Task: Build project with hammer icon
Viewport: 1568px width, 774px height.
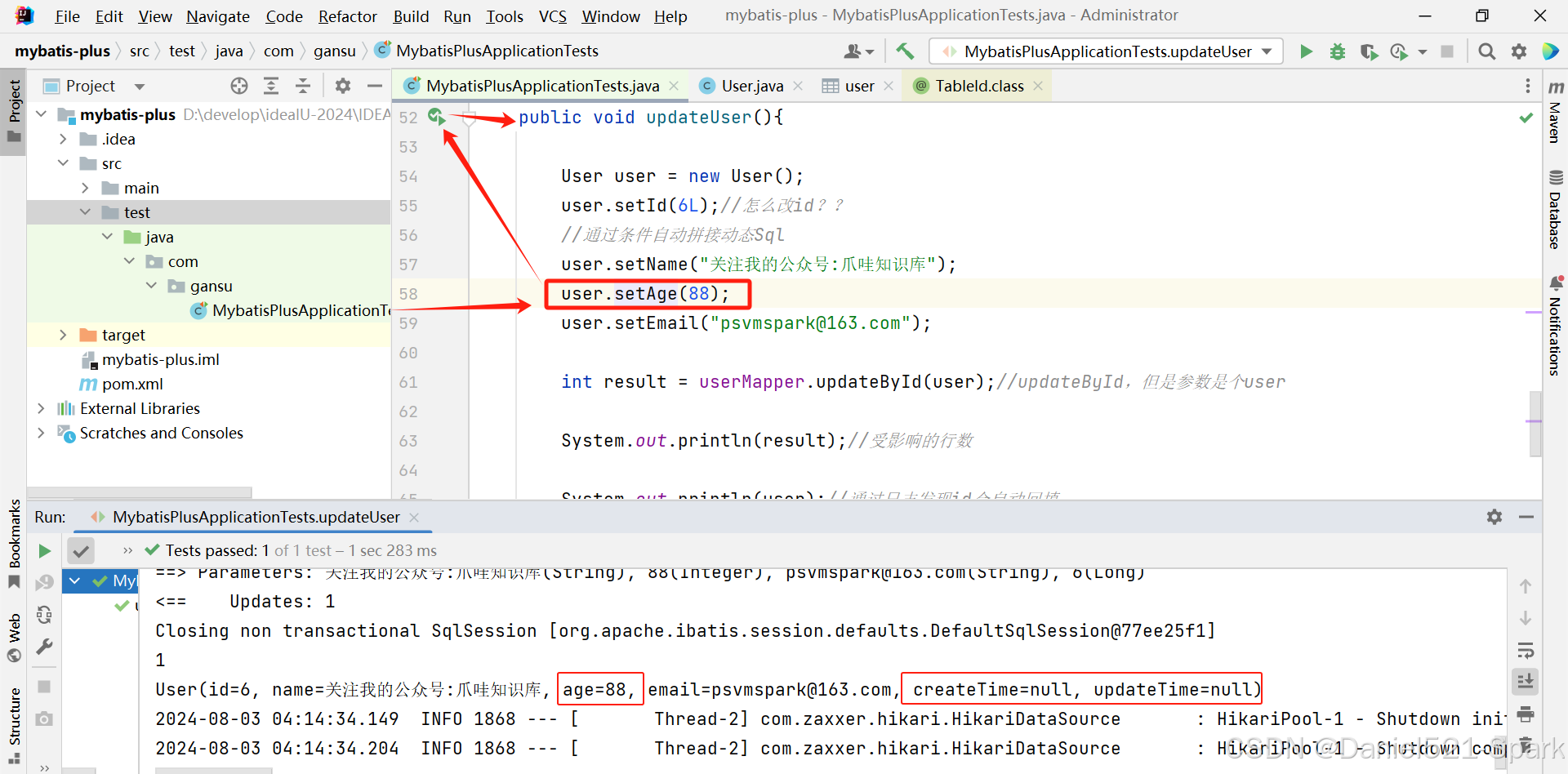Action: click(x=905, y=51)
